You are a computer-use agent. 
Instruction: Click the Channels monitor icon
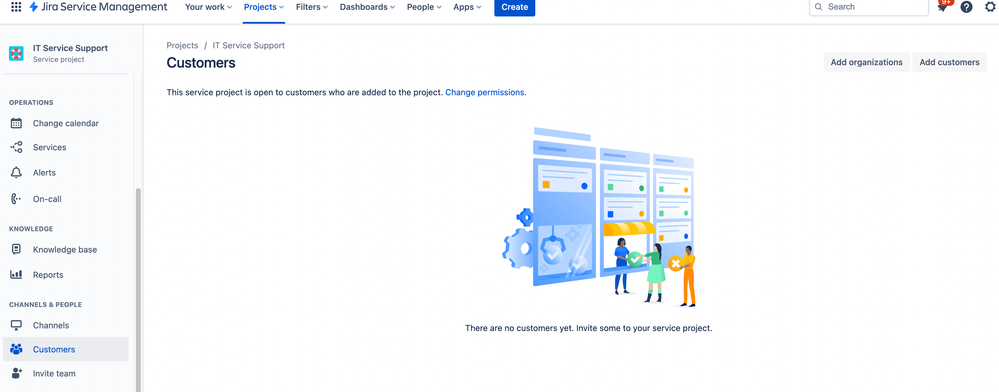tap(17, 325)
